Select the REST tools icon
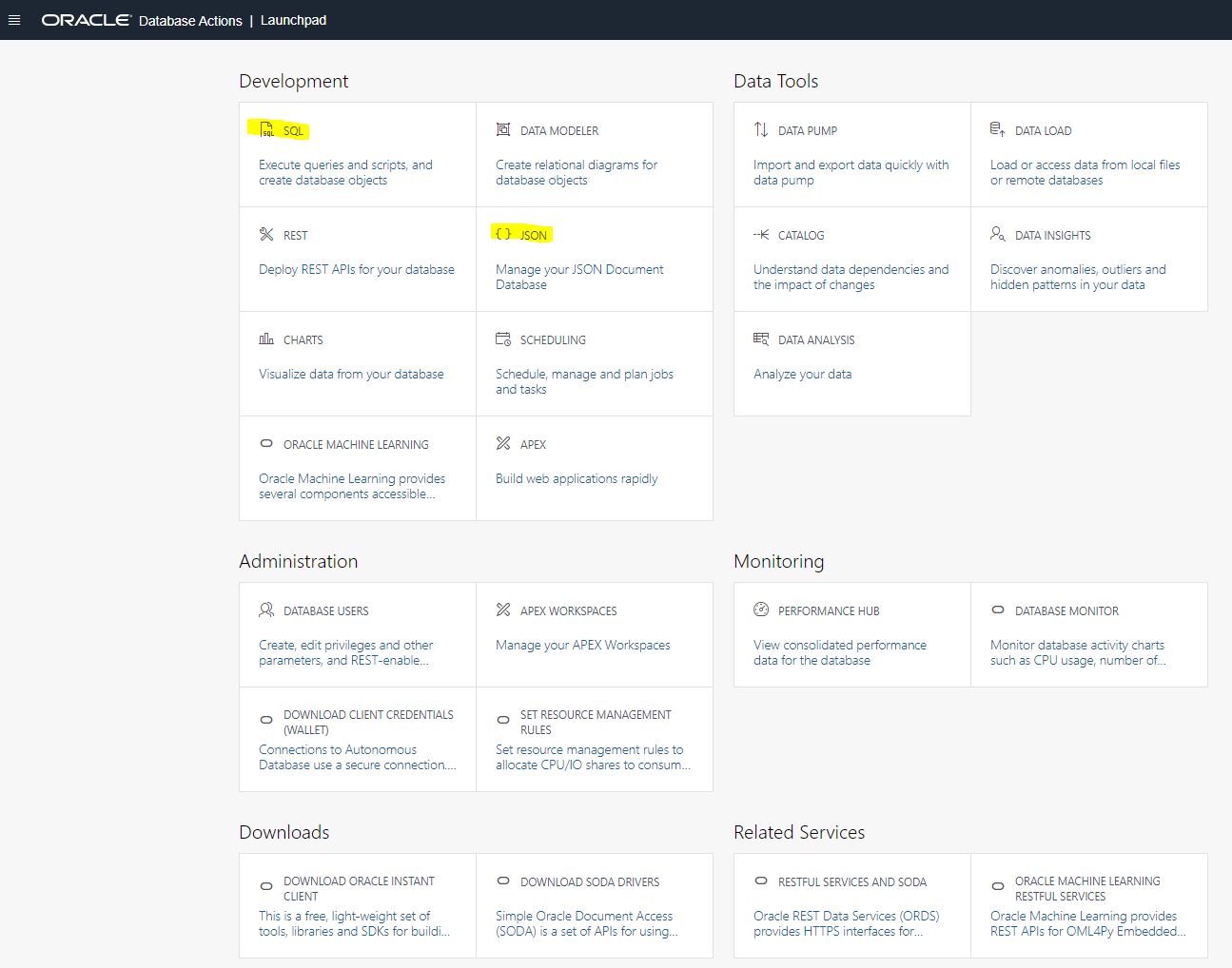Viewport: 1232px width, 968px height. tap(264, 234)
